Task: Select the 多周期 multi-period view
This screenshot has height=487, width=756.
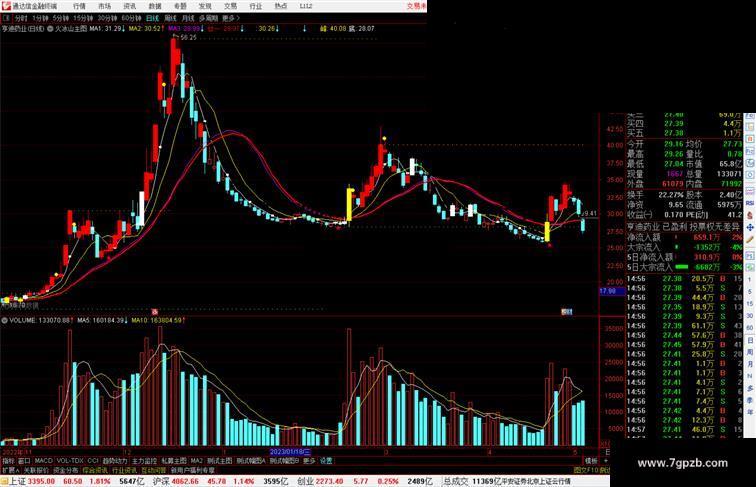Action: [208, 18]
